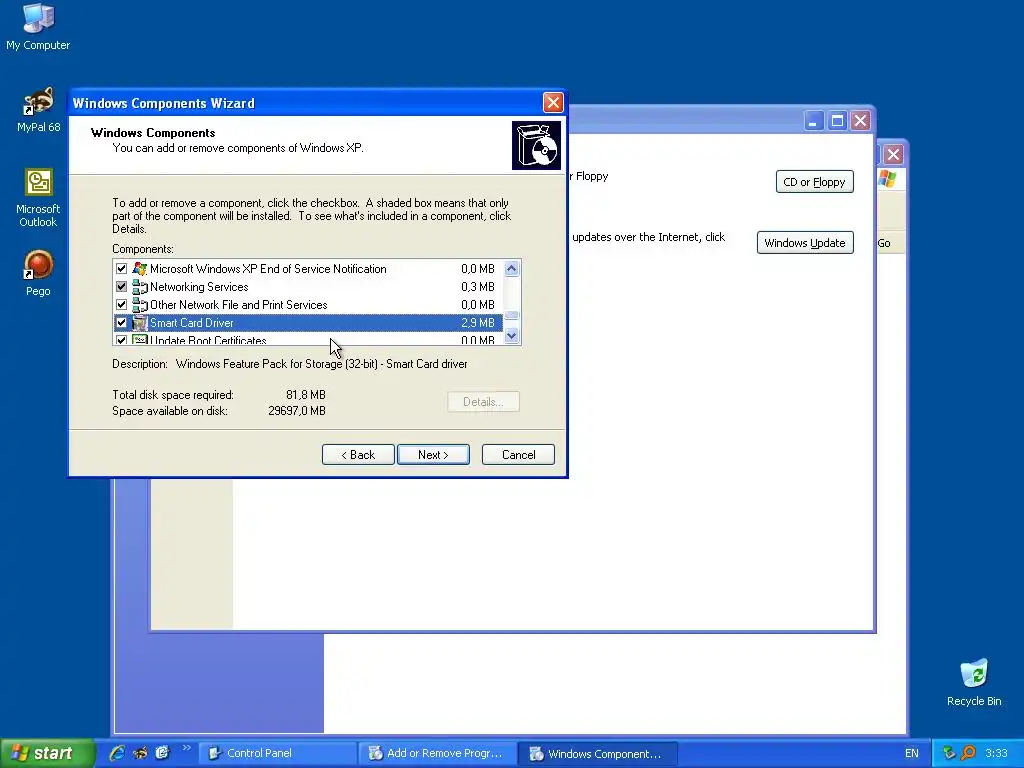
Task: Click the network tray icon beside the magnifier
Action: point(950,753)
